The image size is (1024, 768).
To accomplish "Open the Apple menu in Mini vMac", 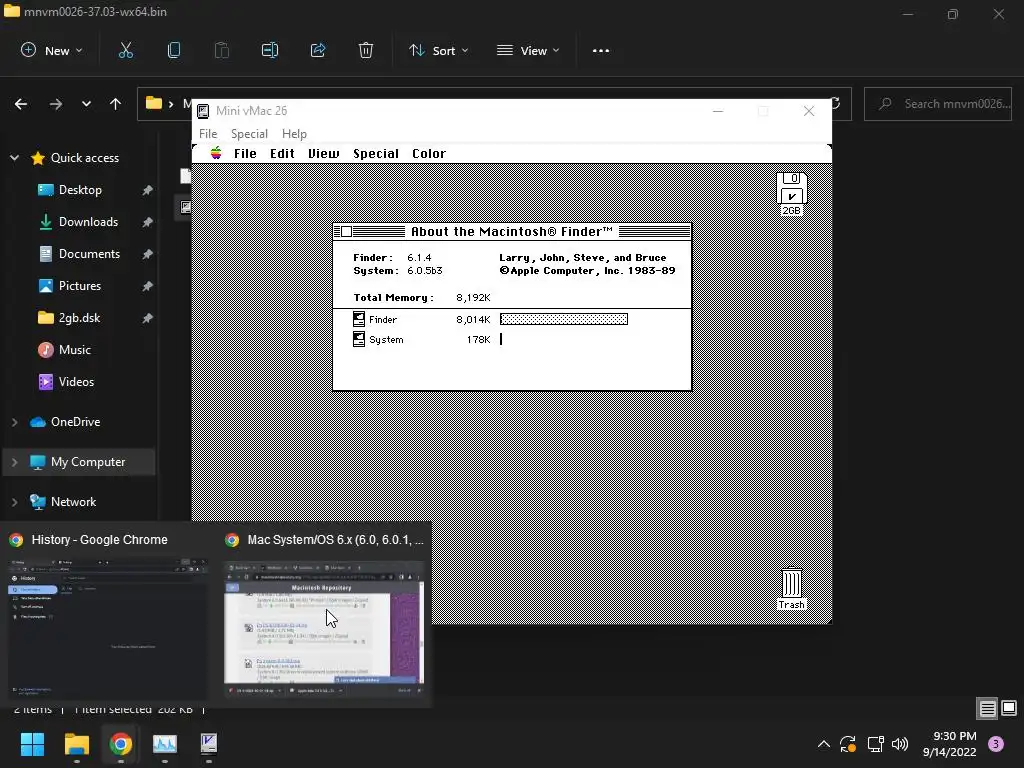I will tap(216, 153).
